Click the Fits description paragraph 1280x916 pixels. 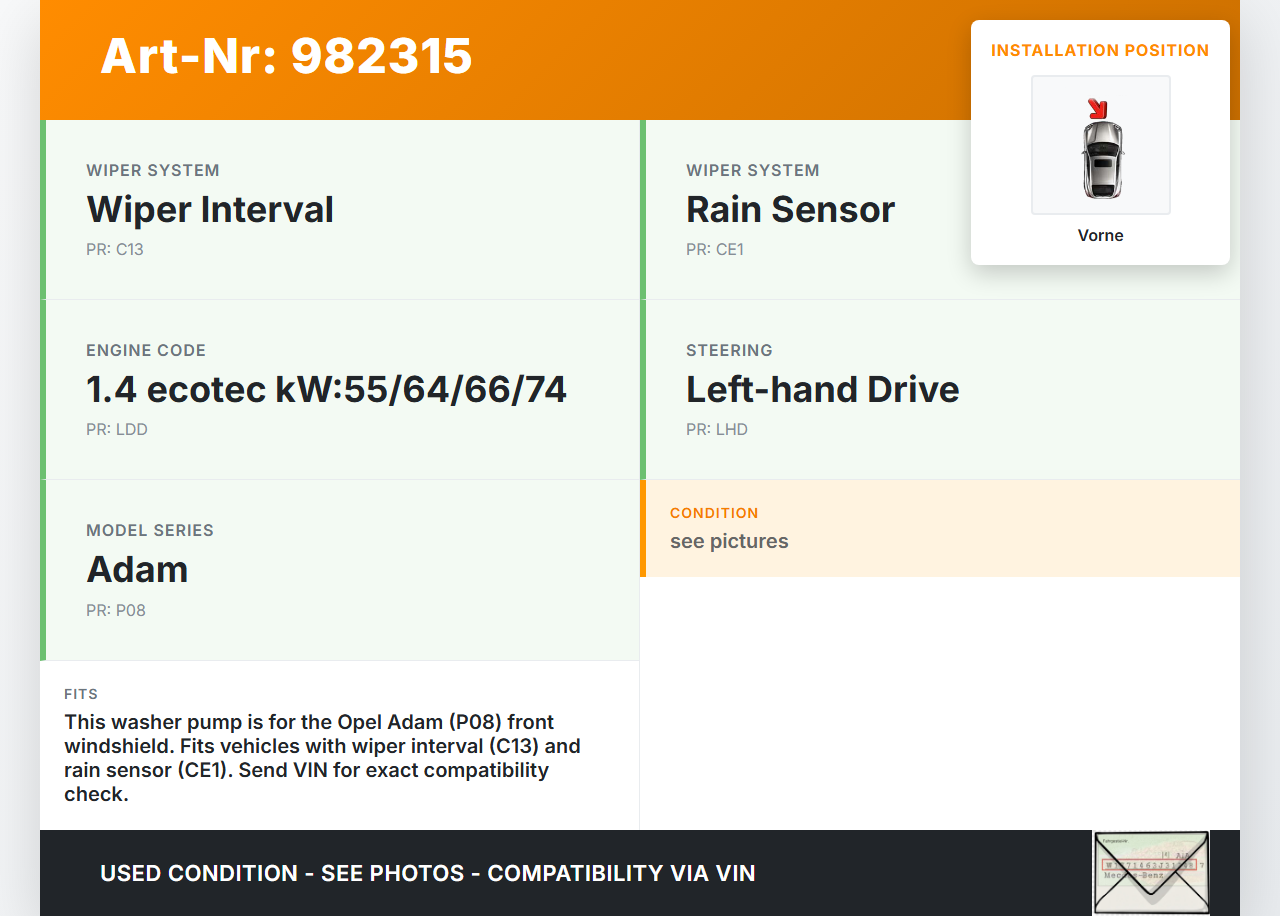click(322, 758)
